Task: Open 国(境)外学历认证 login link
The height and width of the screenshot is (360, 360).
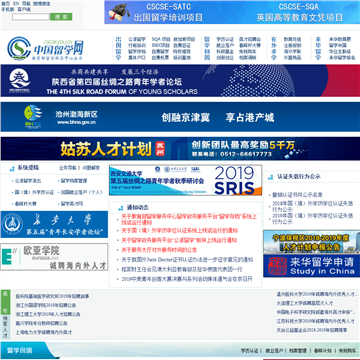Action: [34, 192]
